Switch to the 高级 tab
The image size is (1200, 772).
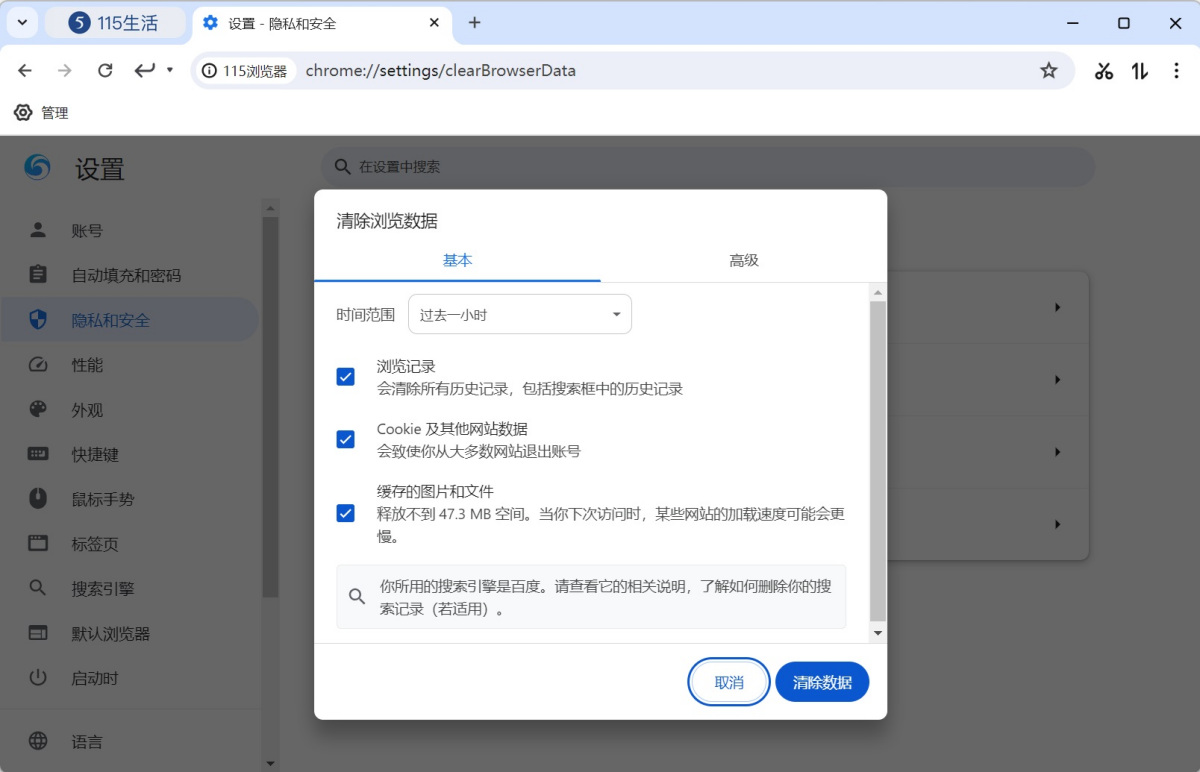point(743,260)
